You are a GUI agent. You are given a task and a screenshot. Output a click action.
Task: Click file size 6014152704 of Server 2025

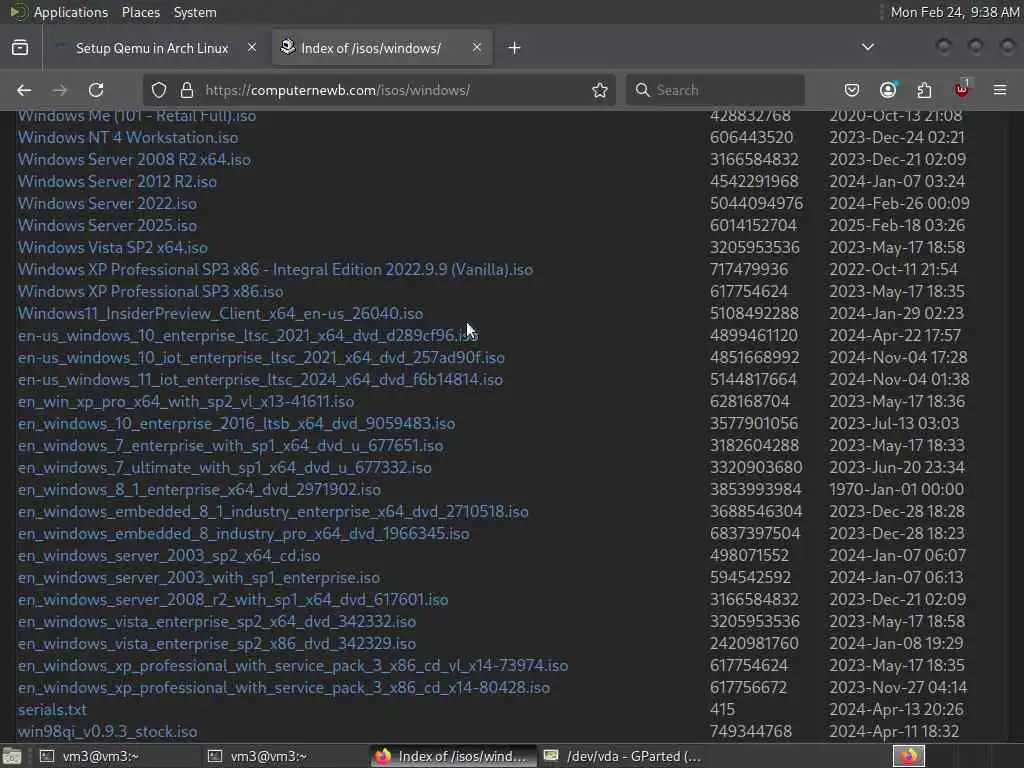click(754, 226)
